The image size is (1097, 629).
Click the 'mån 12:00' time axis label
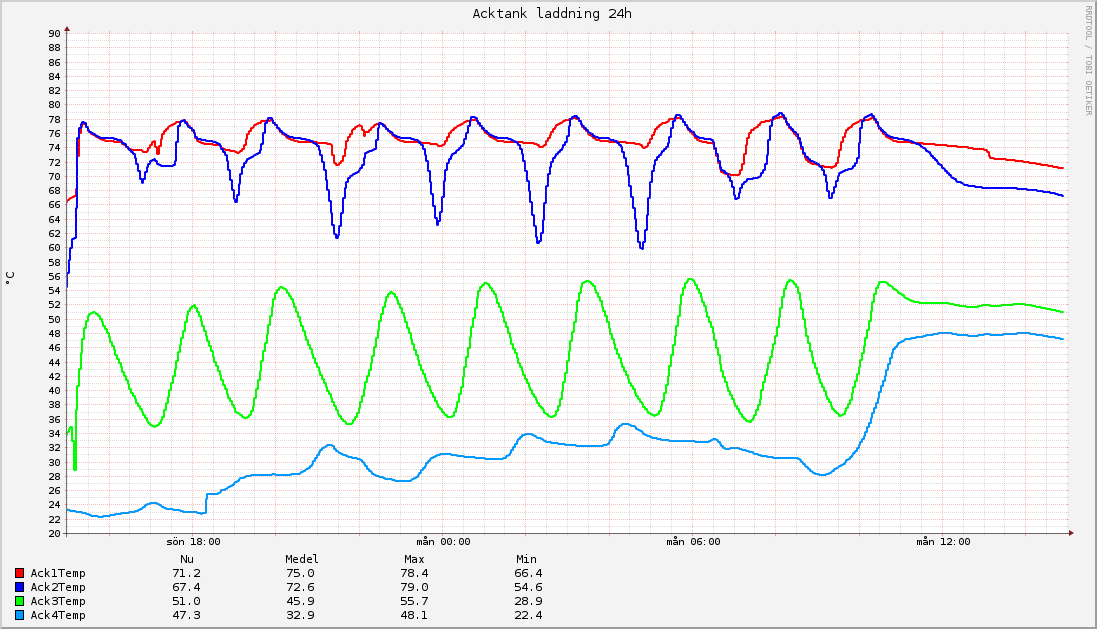click(942, 541)
